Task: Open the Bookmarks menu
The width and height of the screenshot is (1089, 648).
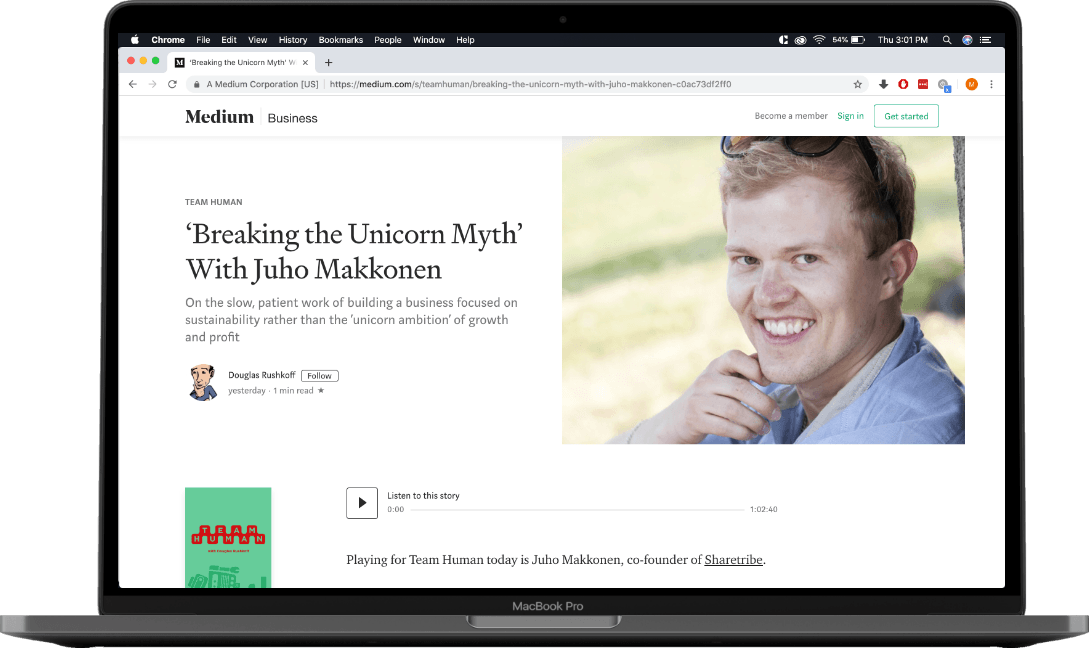Action: [341, 40]
